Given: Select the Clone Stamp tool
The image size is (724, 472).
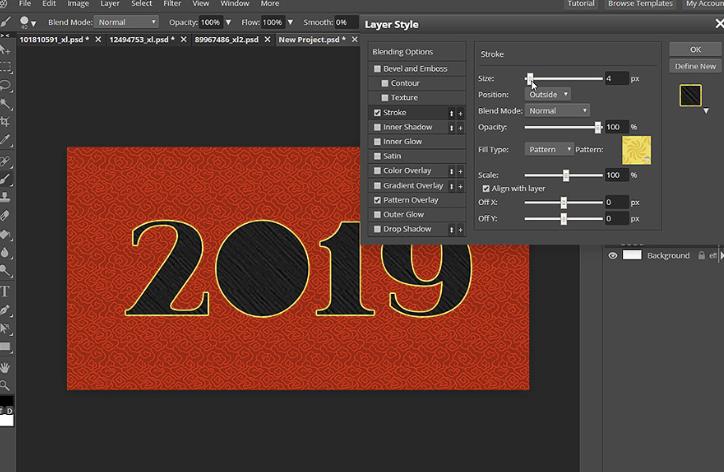Looking at the screenshot, I should [x=5, y=197].
